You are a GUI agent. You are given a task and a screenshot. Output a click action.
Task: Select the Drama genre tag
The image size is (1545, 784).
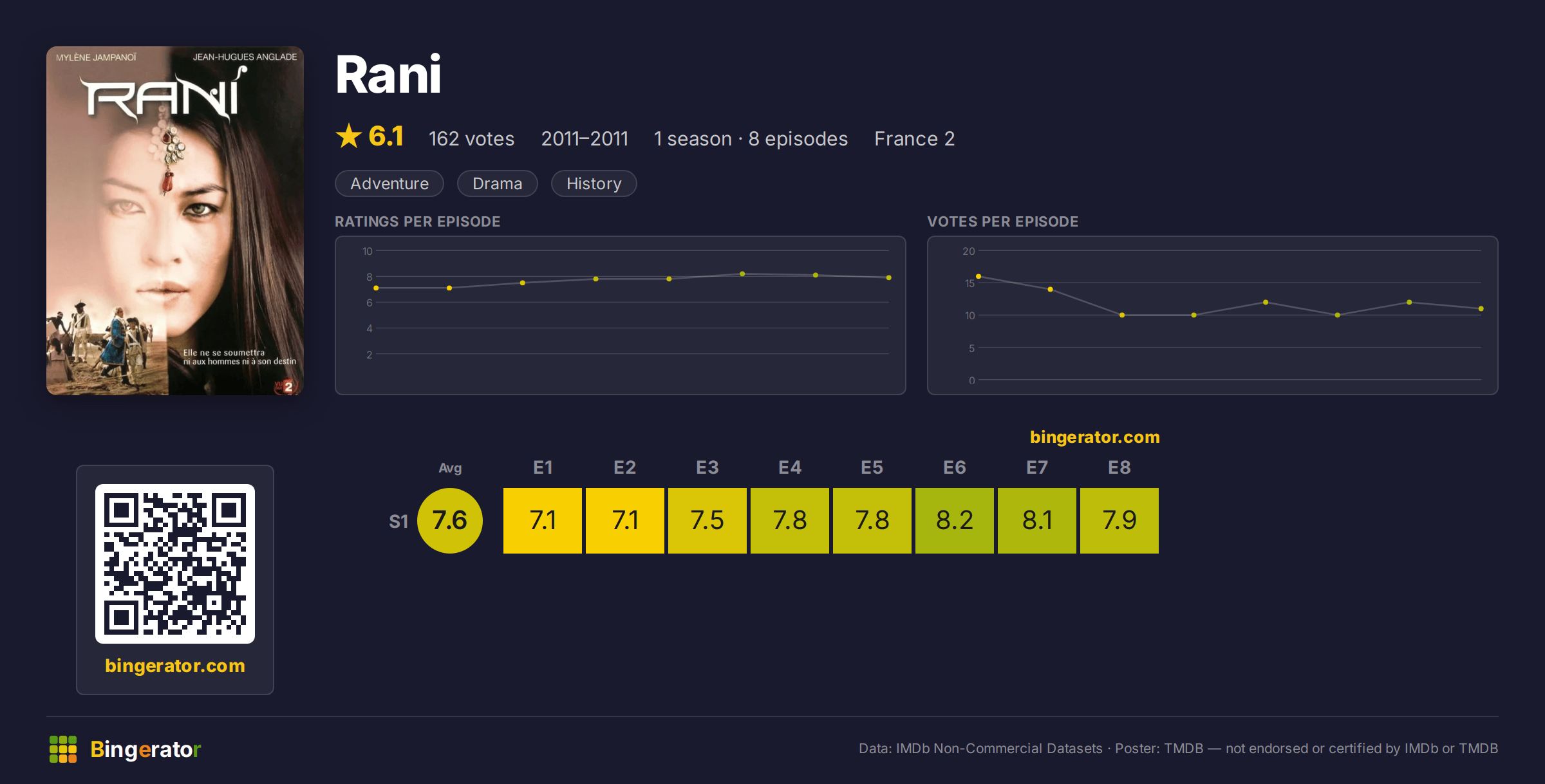tap(497, 183)
